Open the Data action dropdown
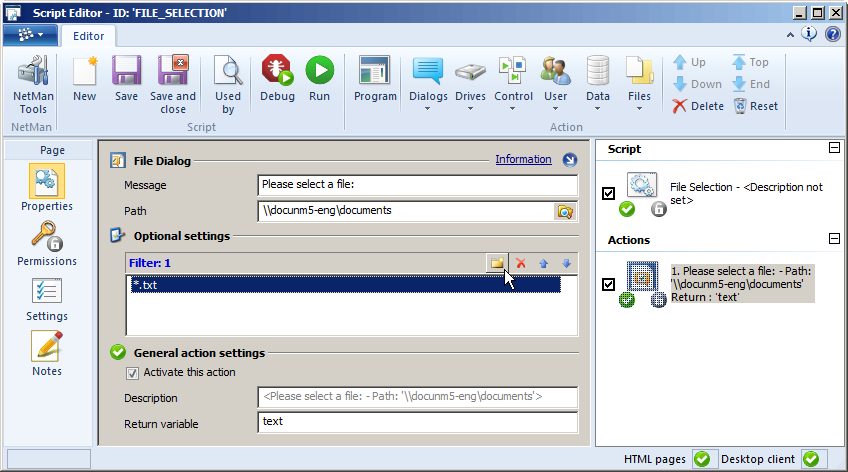Viewport: 848px width, 472px height. coord(598,83)
